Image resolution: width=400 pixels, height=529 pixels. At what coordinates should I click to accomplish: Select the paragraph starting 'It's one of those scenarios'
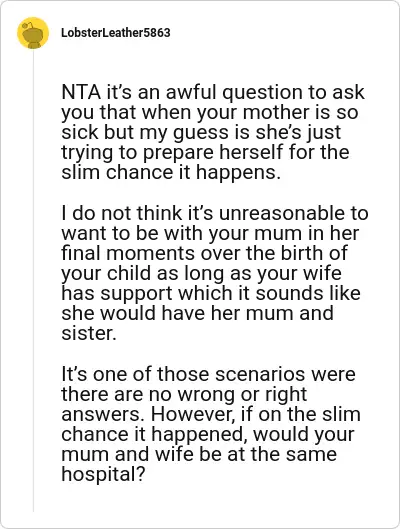[211, 424]
